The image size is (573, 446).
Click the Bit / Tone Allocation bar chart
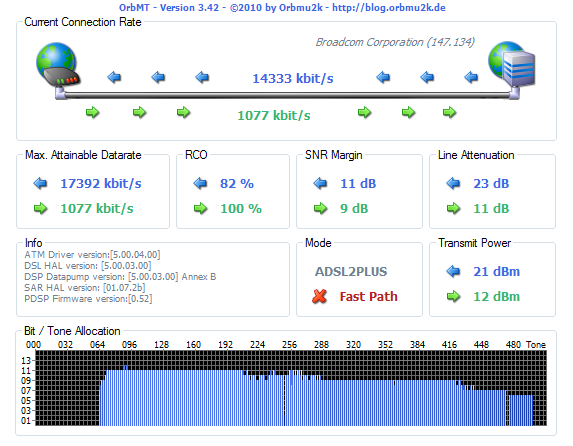pyautogui.click(x=291, y=388)
